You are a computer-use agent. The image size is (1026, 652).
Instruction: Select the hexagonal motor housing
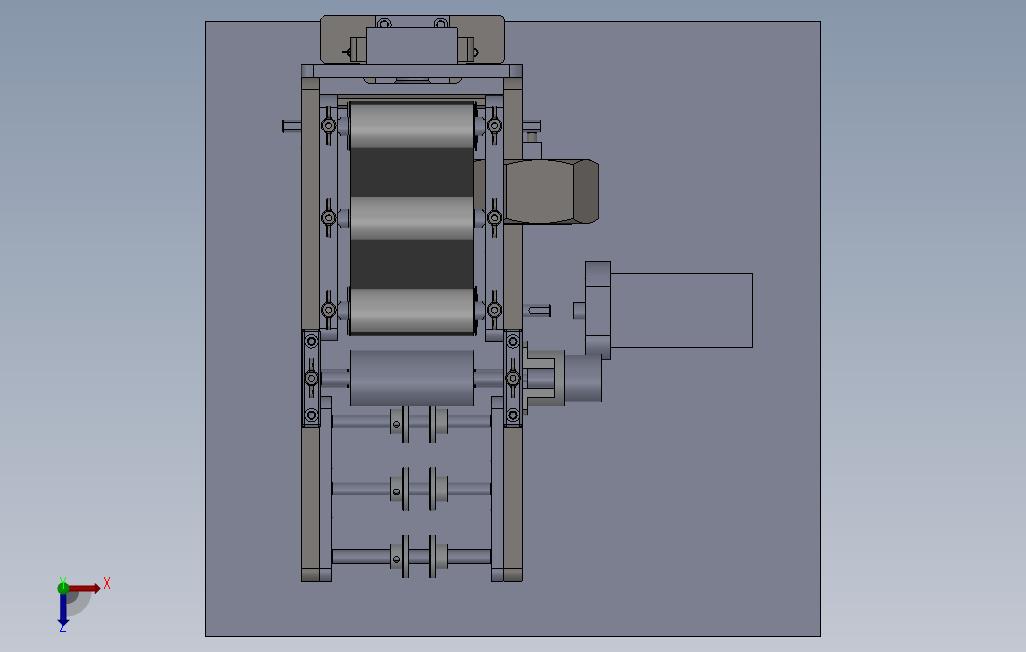(x=552, y=192)
